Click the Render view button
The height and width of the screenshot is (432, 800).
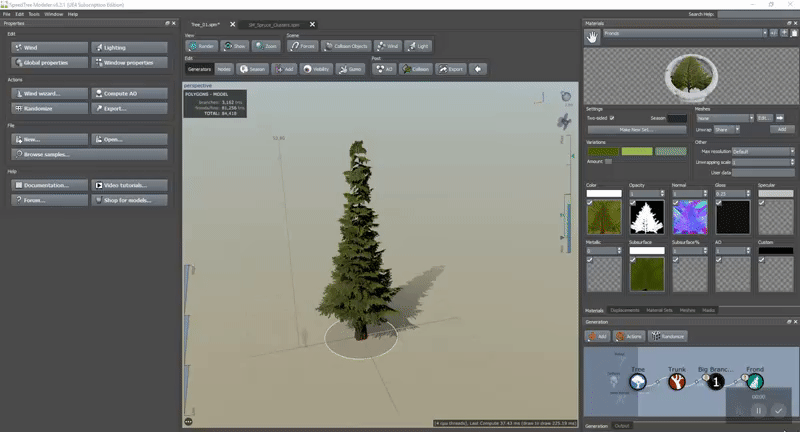click(x=203, y=45)
